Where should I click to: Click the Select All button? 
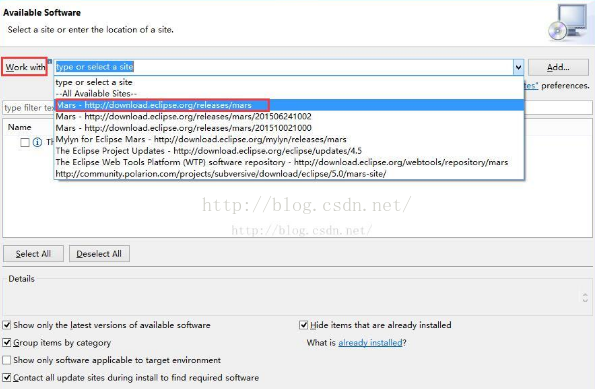click(x=33, y=254)
